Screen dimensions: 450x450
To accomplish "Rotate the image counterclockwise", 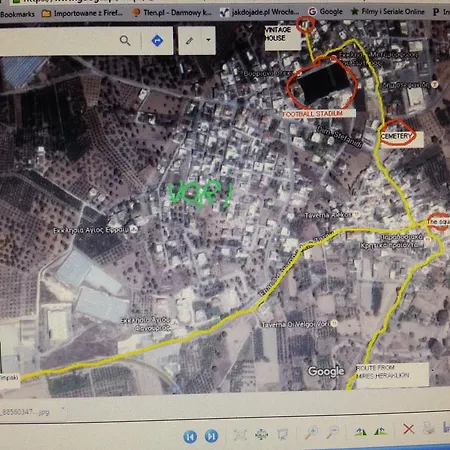I will point(380,431).
